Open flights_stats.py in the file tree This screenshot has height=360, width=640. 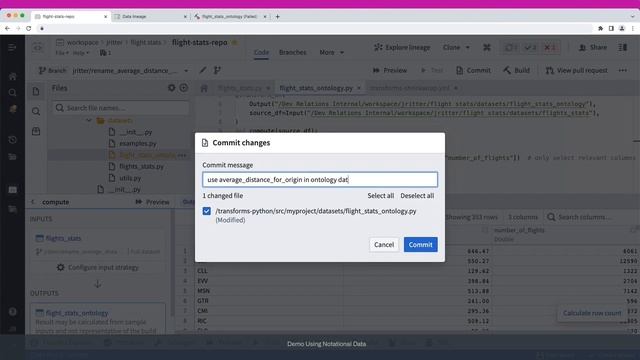pyautogui.click(x=141, y=166)
